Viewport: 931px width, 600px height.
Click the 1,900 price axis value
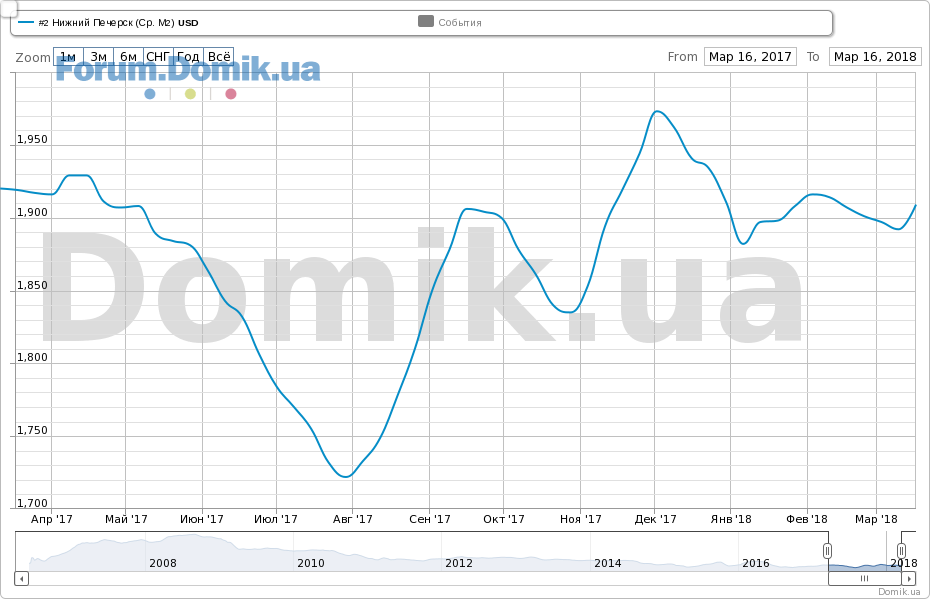pyautogui.click(x=32, y=212)
